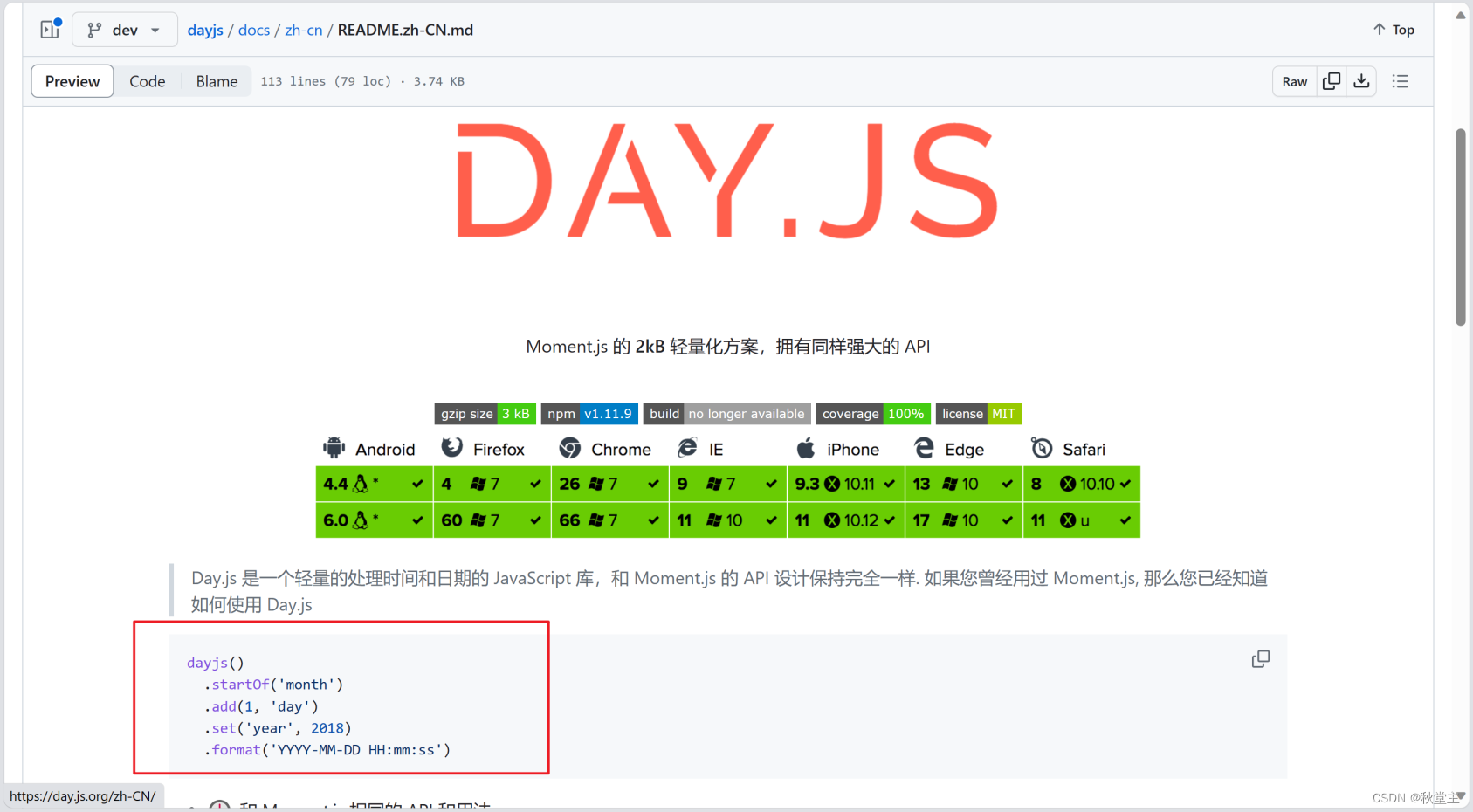Open the document outline icon

click(x=1401, y=81)
